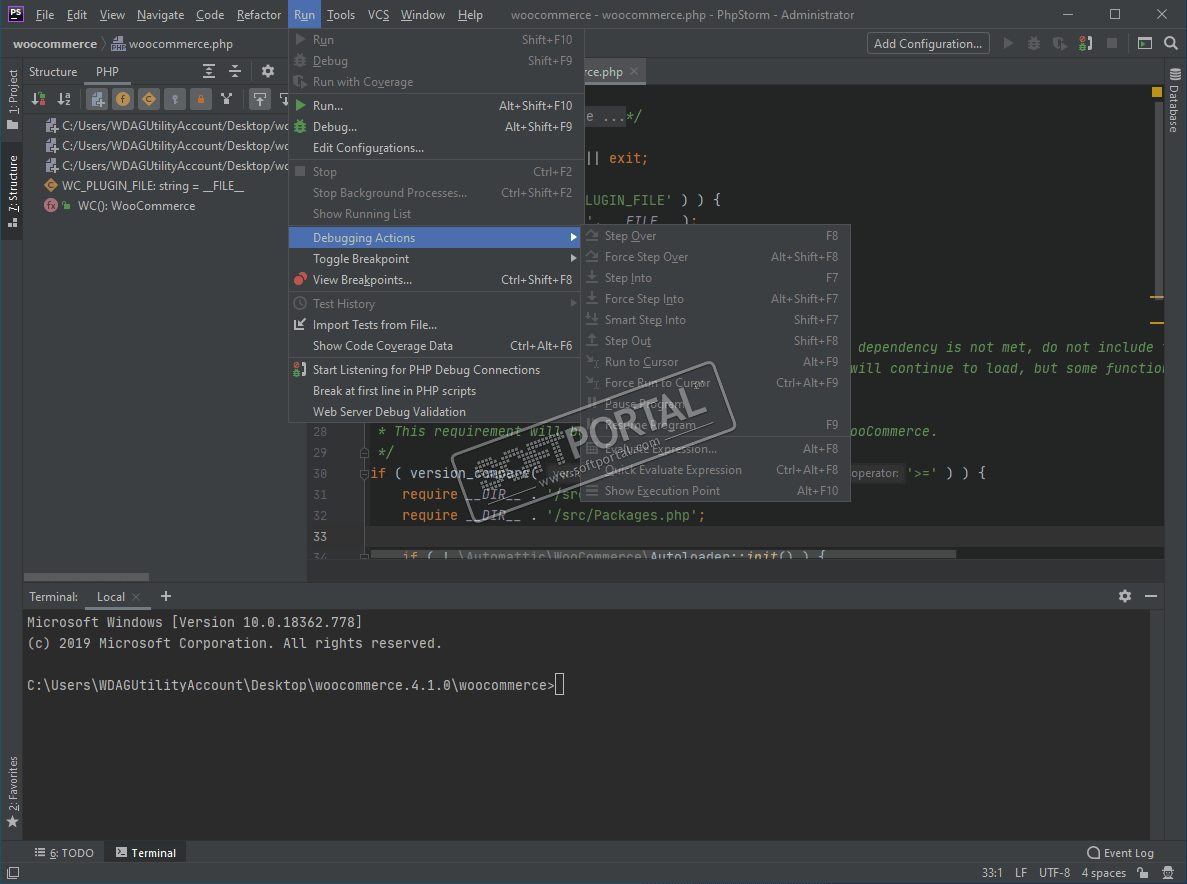The image size is (1187, 884).
Task: Open the Event Log
Action: click(1120, 853)
